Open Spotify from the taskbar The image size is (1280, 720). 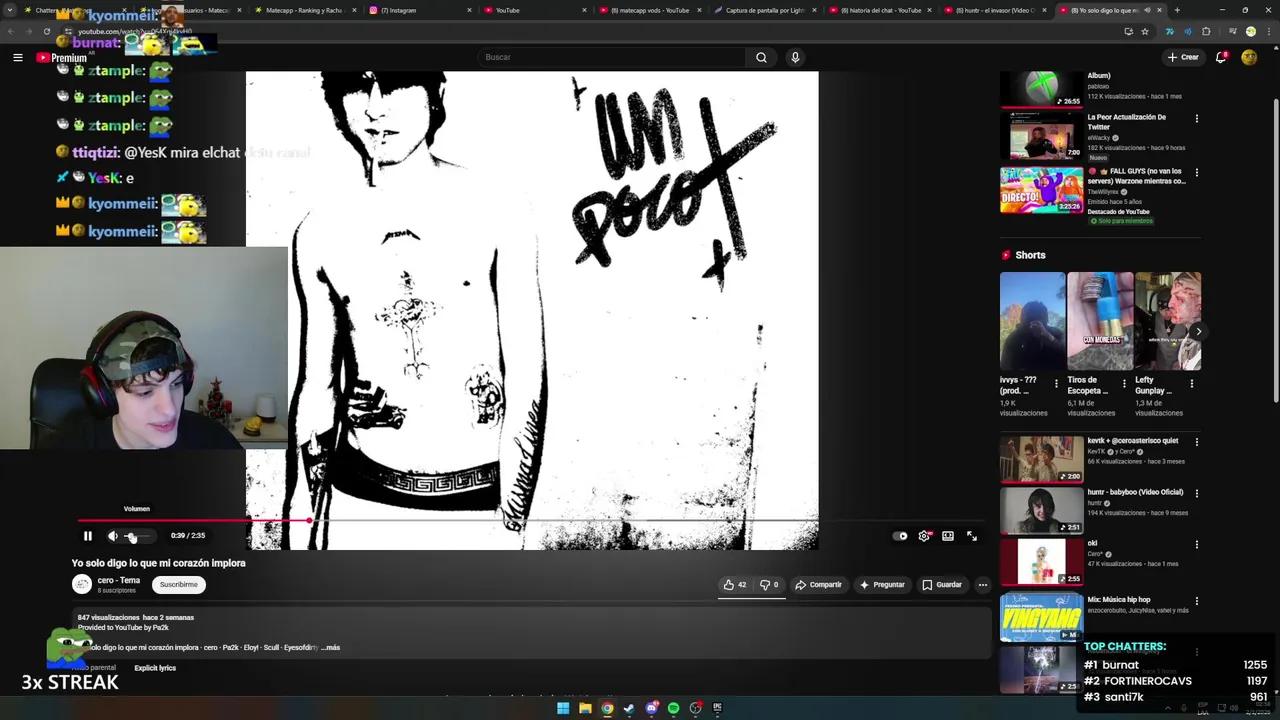coord(674,708)
